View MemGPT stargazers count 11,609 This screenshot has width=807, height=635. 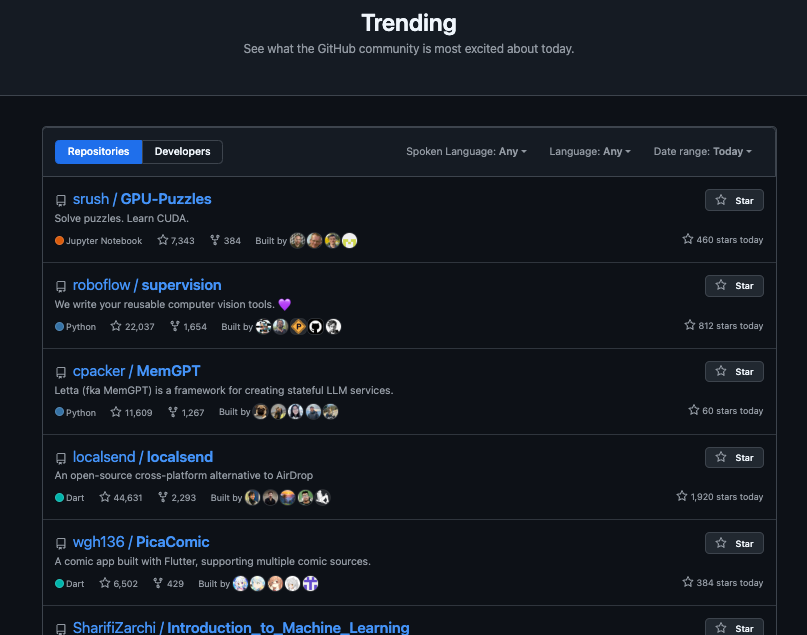[131, 412]
